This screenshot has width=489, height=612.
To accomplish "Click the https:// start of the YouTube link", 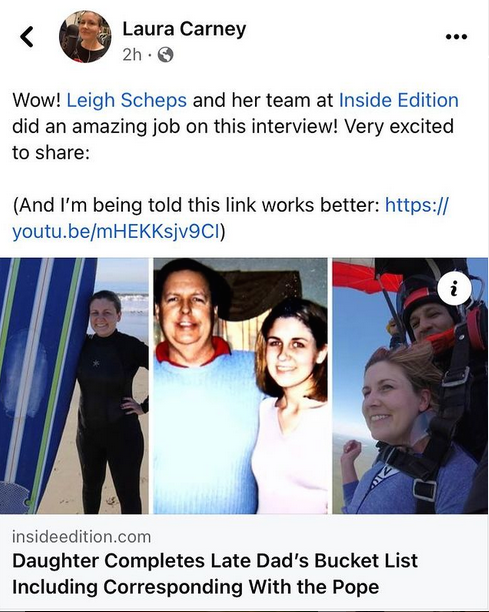I will 417,205.
